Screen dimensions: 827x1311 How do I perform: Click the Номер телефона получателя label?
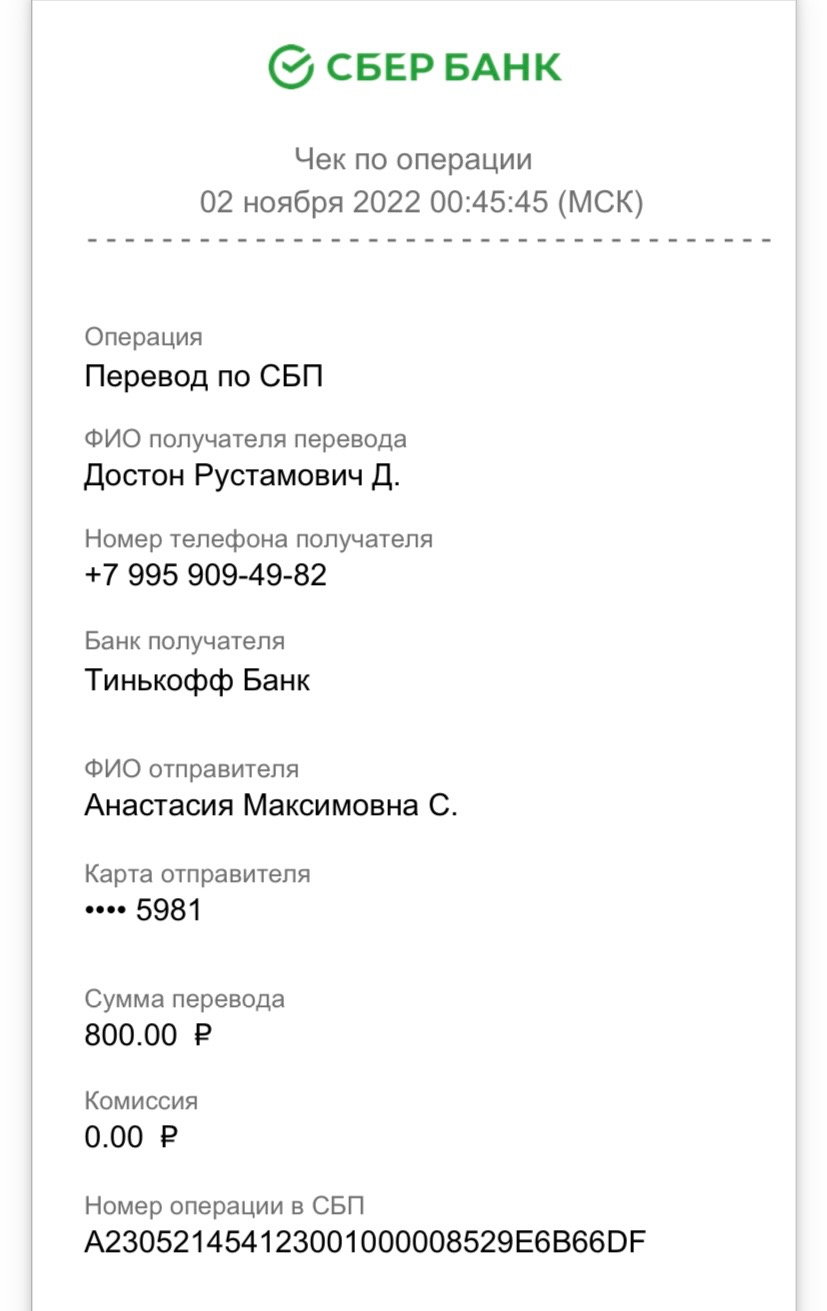pos(259,539)
